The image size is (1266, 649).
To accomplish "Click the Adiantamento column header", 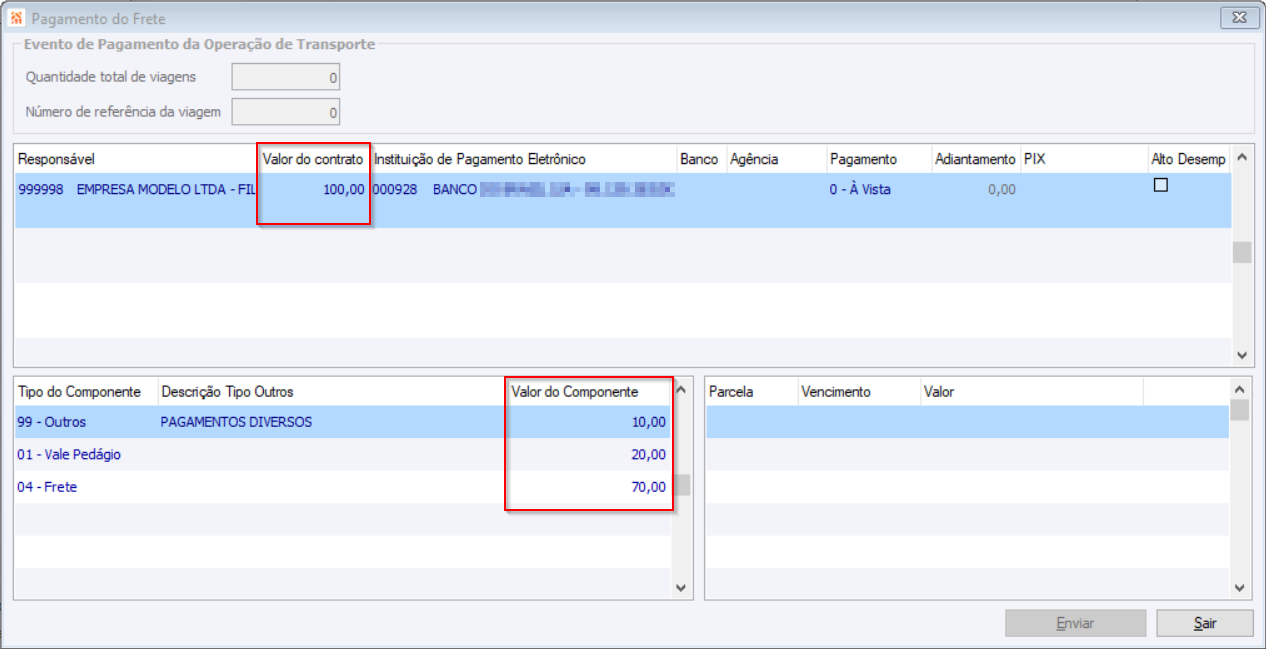I will point(975,160).
